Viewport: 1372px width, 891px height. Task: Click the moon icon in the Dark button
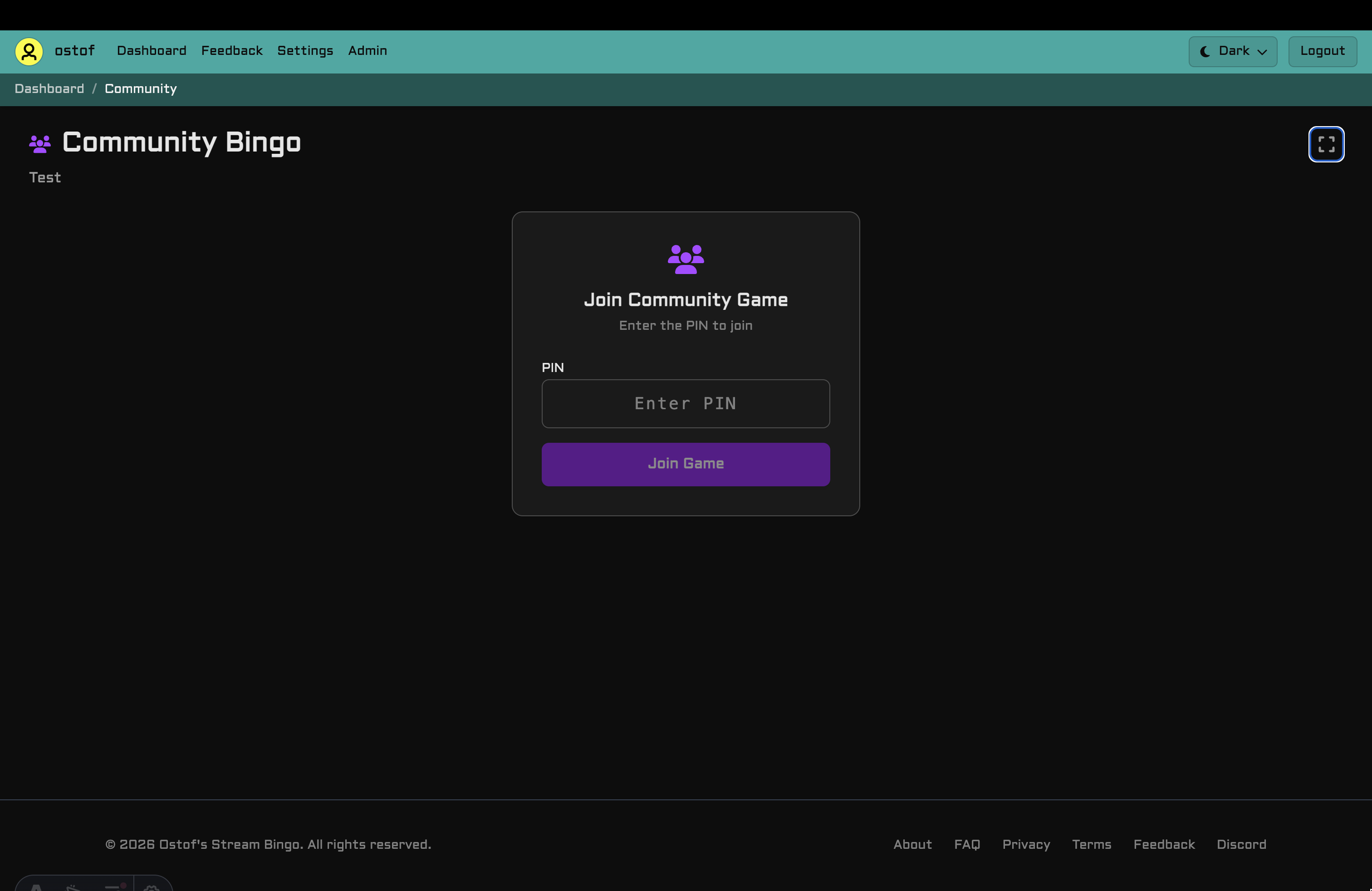1205,51
